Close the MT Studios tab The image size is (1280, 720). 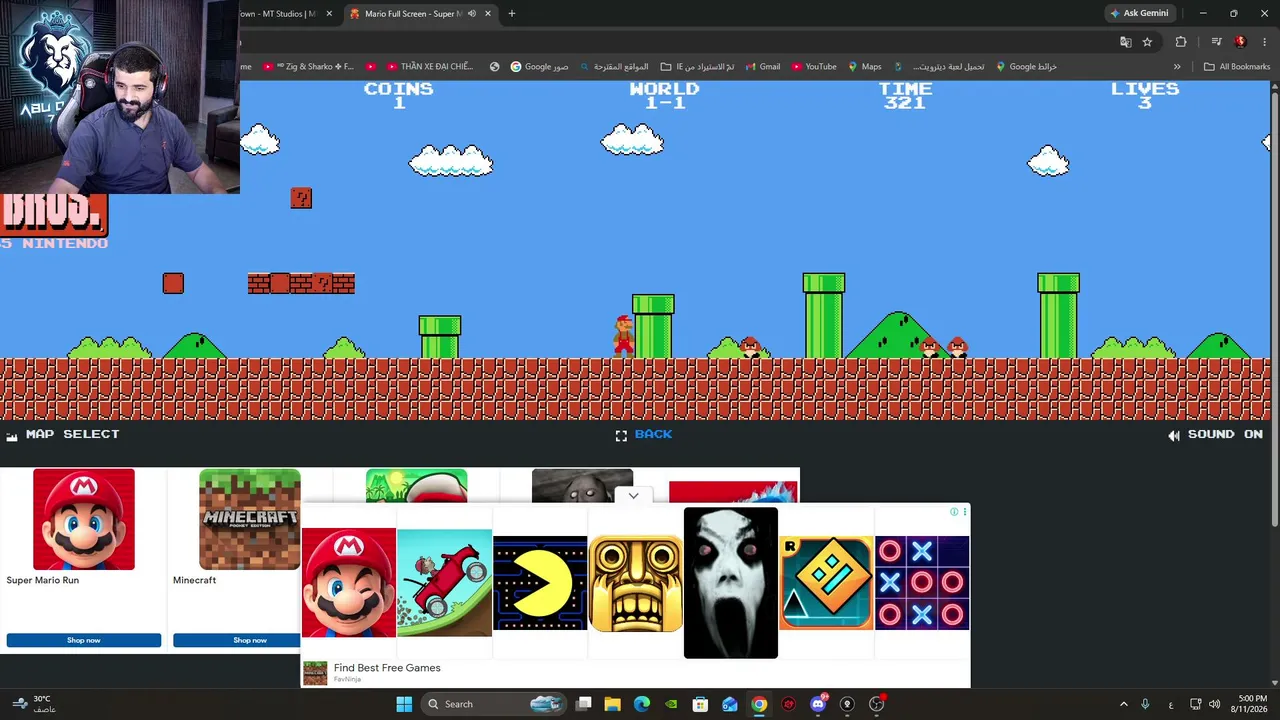coord(329,14)
